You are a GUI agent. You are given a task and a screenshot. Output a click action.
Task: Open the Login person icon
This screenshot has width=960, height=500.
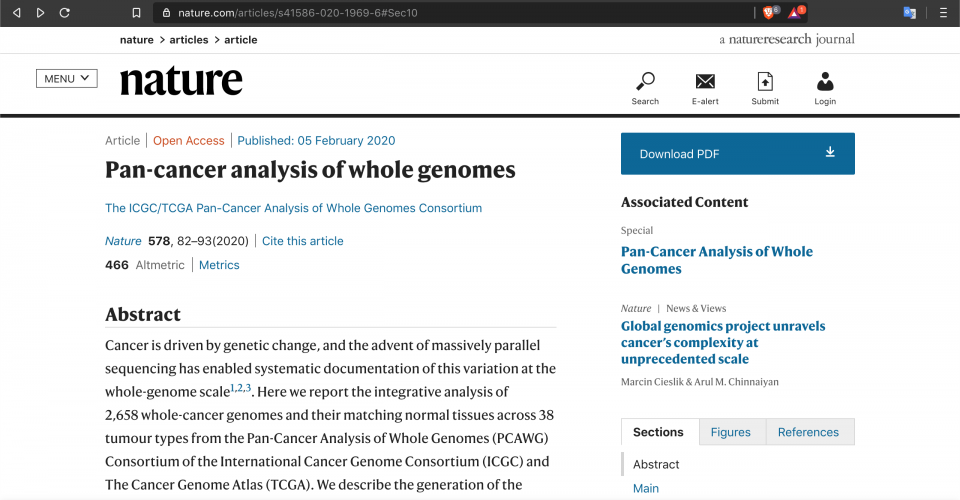tap(825, 82)
